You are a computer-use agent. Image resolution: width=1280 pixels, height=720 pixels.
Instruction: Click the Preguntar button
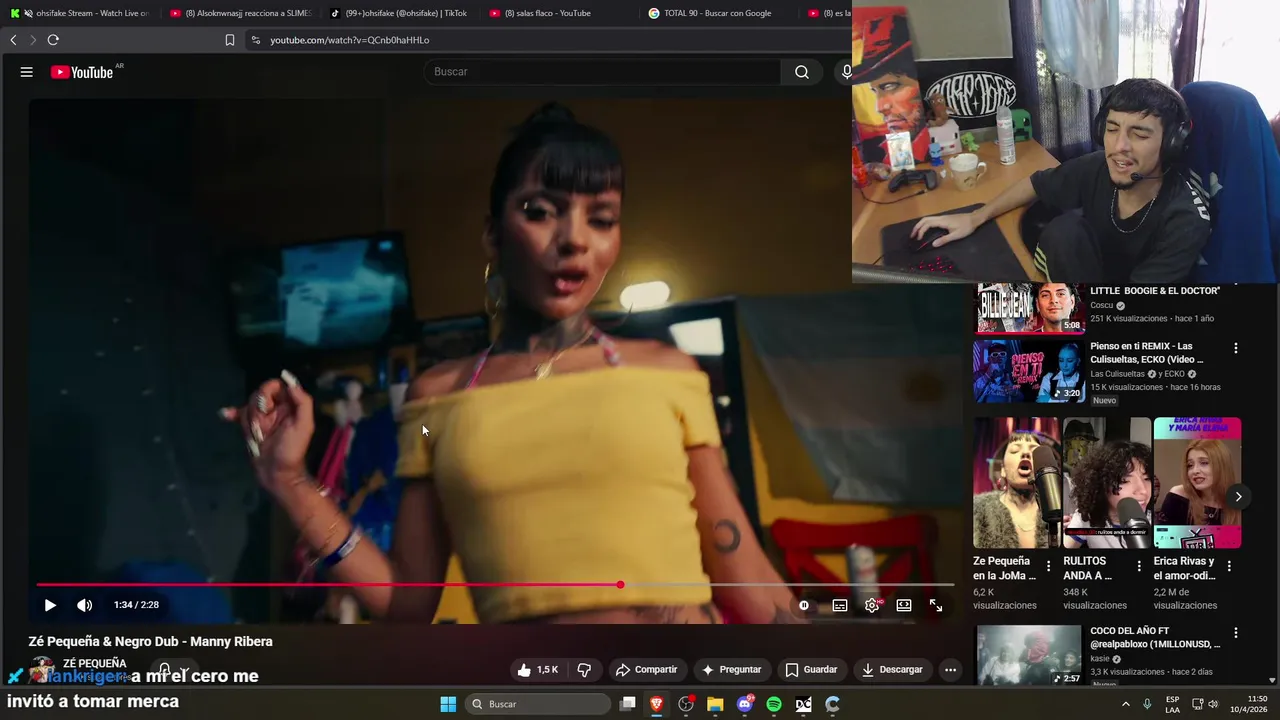[732, 670]
